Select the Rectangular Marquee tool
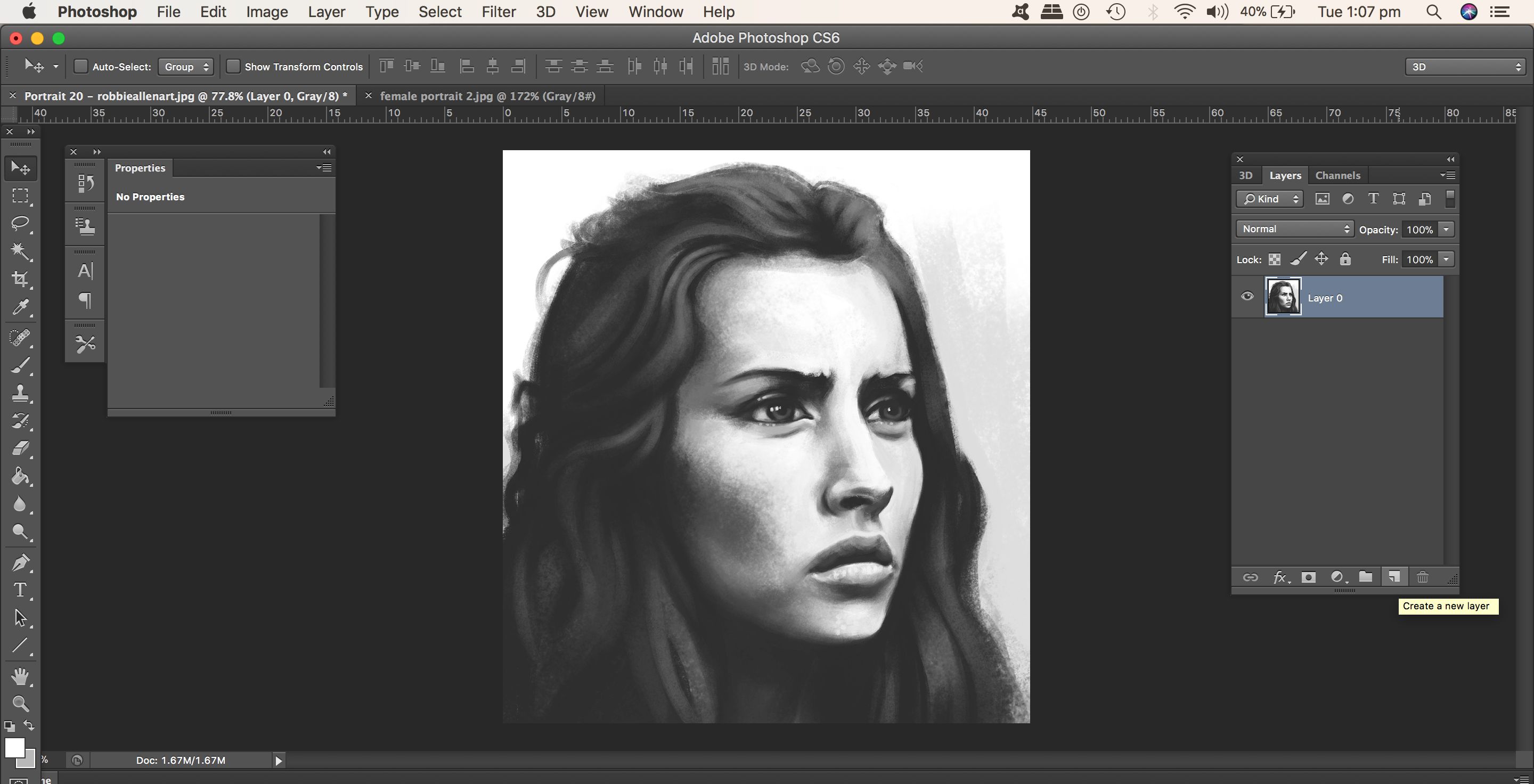The width and height of the screenshot is (1534, 784). (20, 196)
